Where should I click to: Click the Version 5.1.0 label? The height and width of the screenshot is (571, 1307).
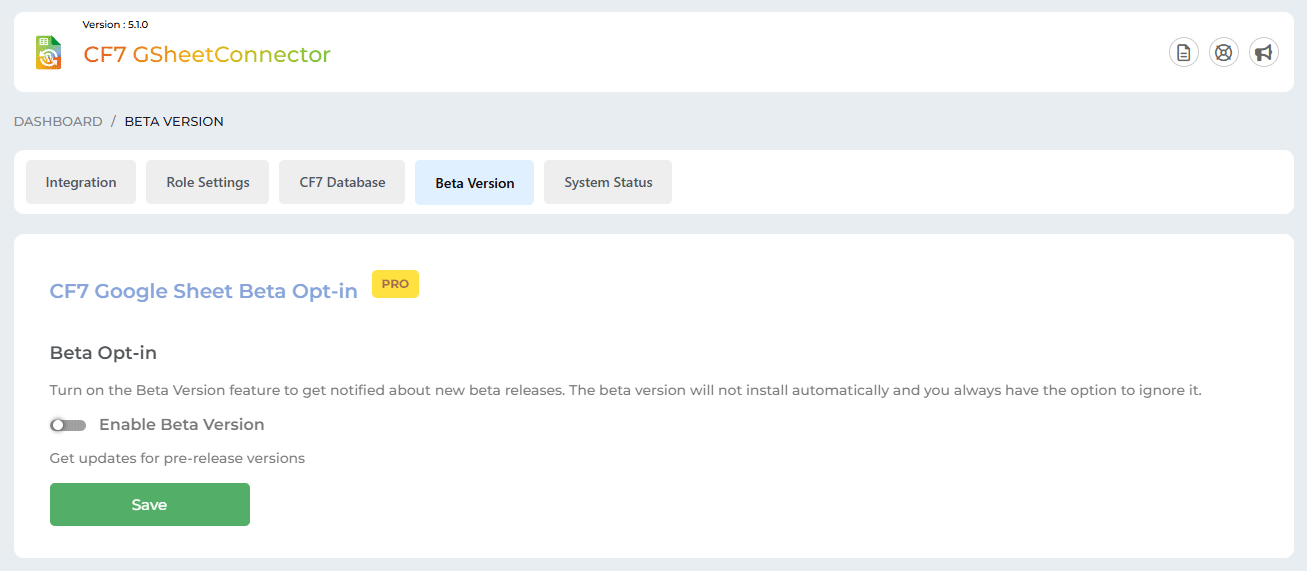coord(115,24)
